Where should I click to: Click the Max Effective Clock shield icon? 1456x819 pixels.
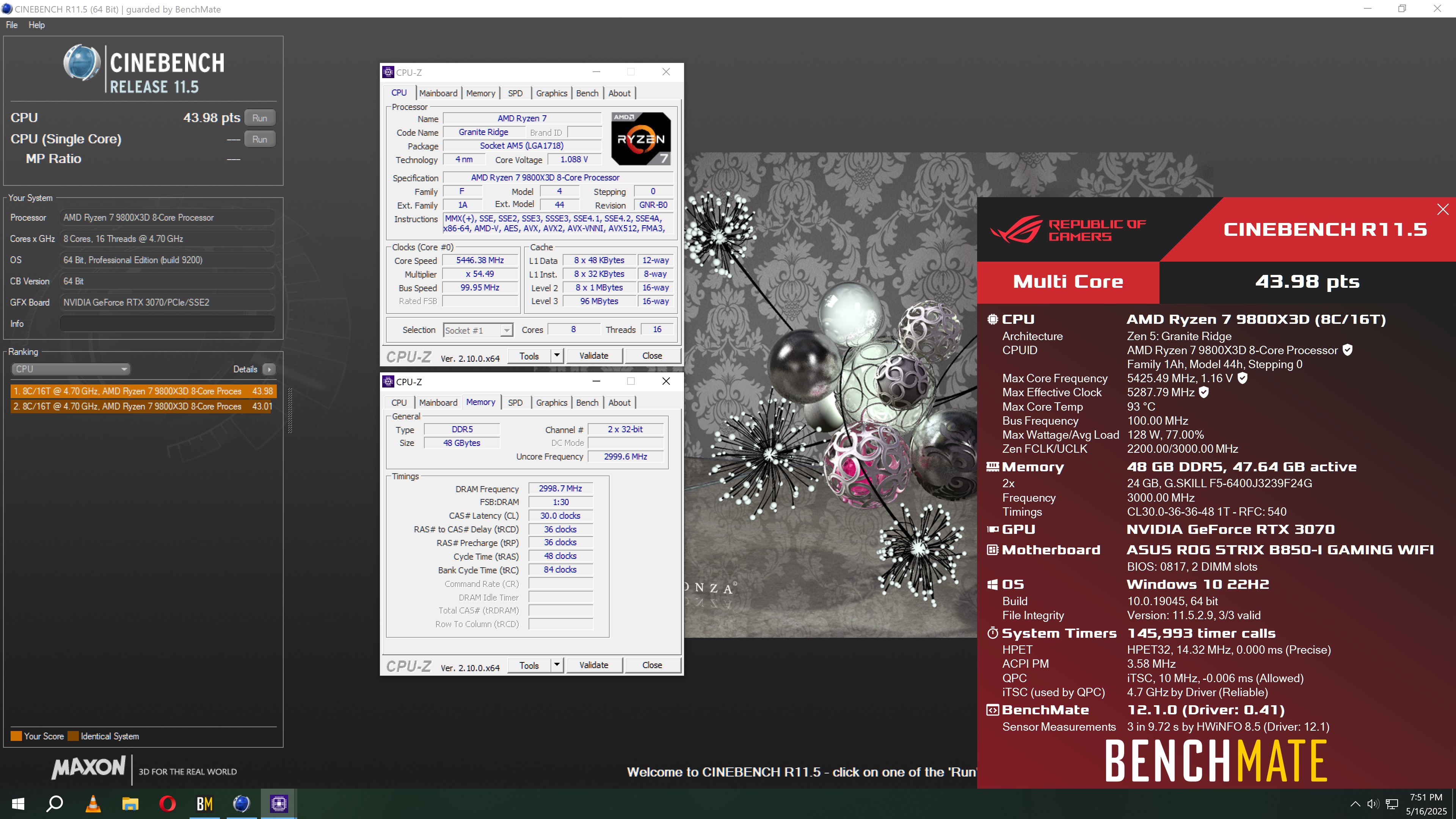(x=1204, y=392)
